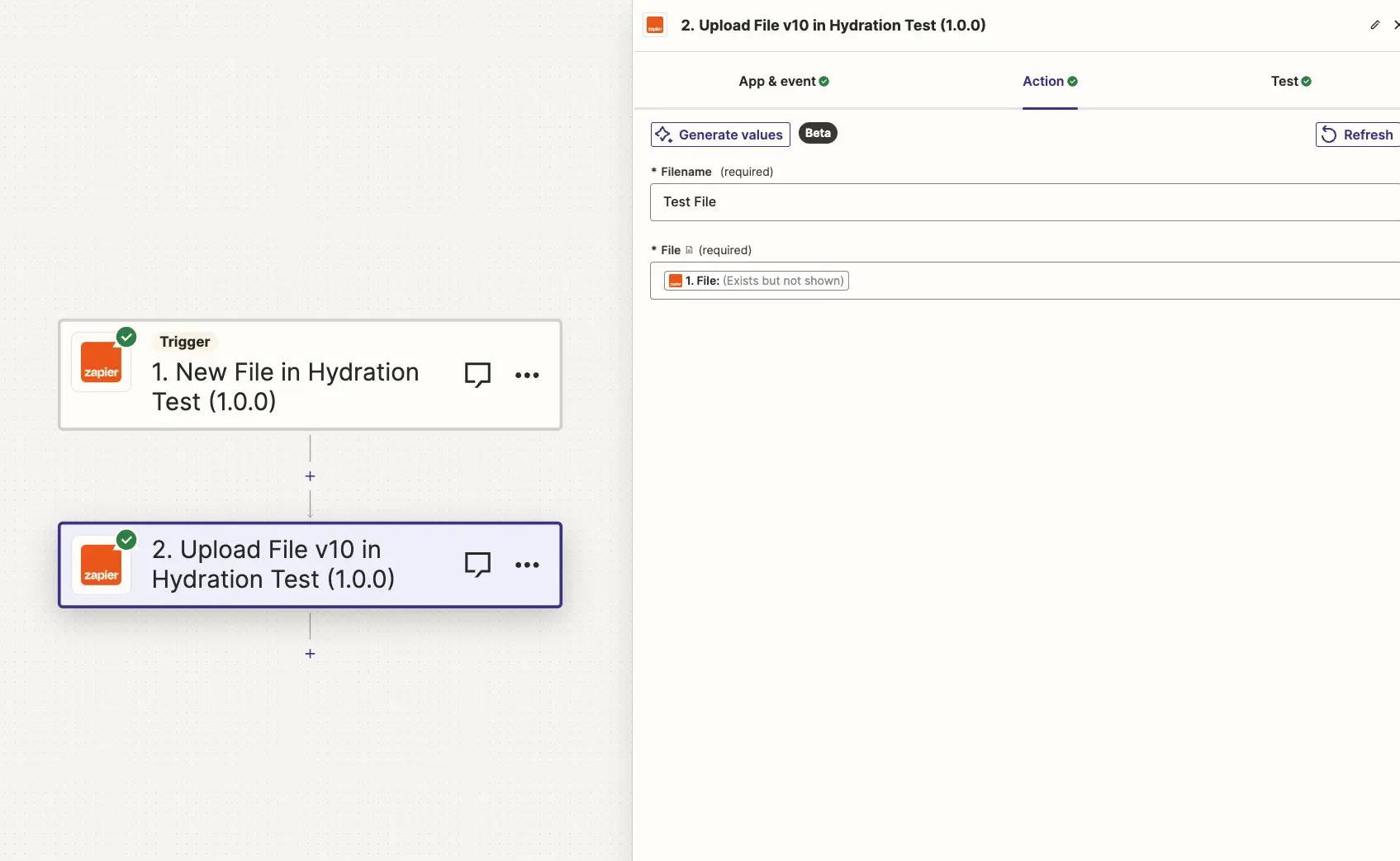The image size is (1400, 861).
Task: Click Zapier logo on New File trigger
Action: click(x=101, y=362)
